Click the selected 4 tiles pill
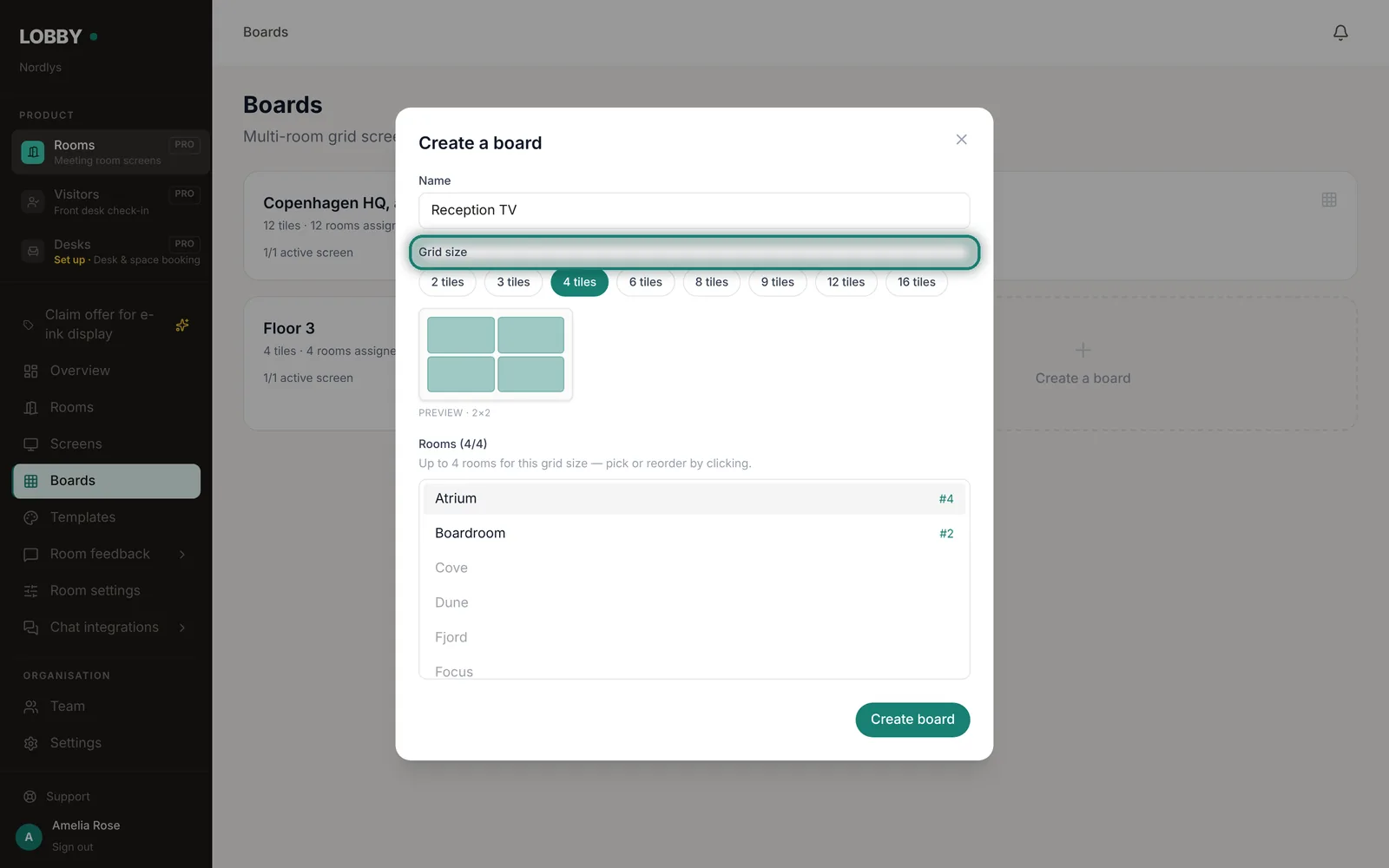The width and height of the screenshot is (1389, 868). pyautogui.click(x=580, y=282)
